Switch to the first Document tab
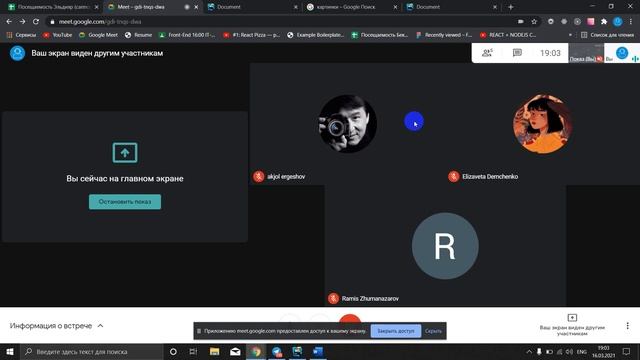 point(252,7)
